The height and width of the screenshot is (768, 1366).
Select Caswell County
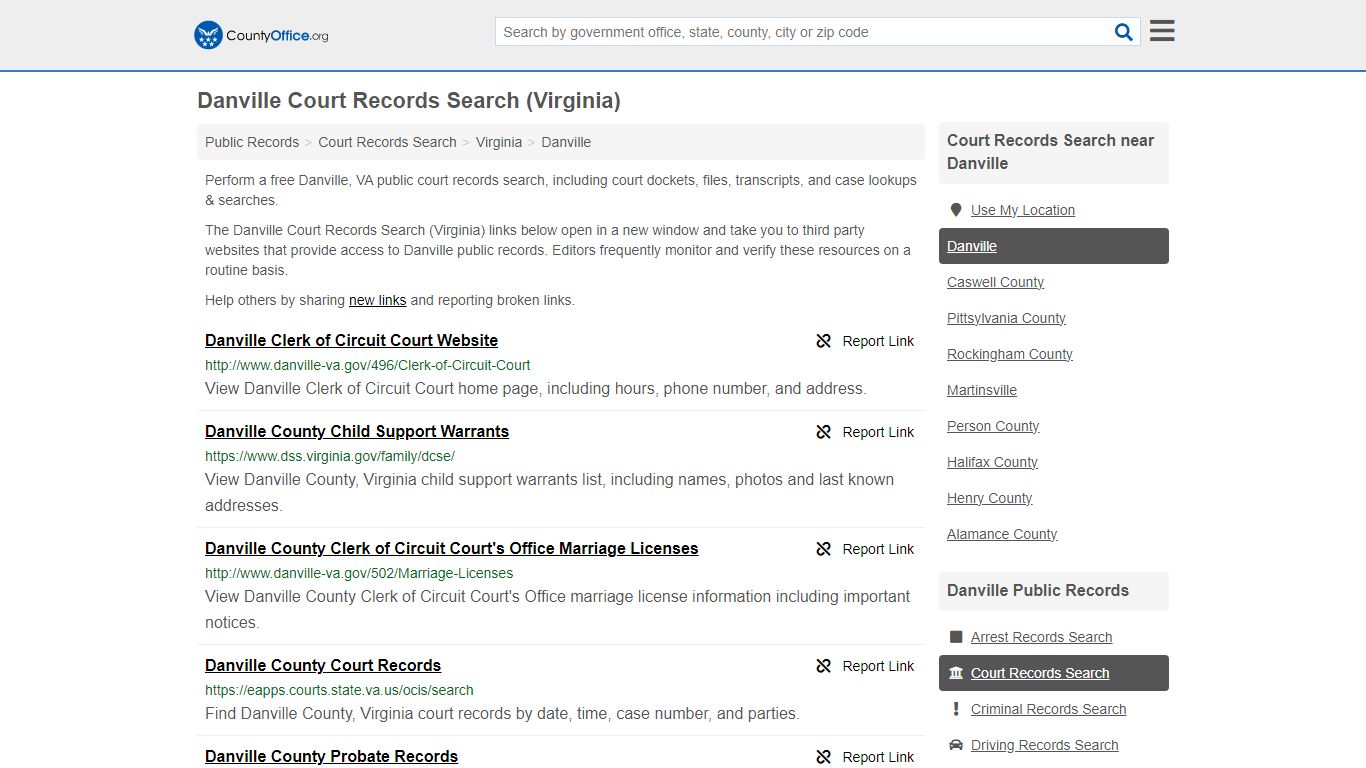pyautogui.click(x=995, y=282)
